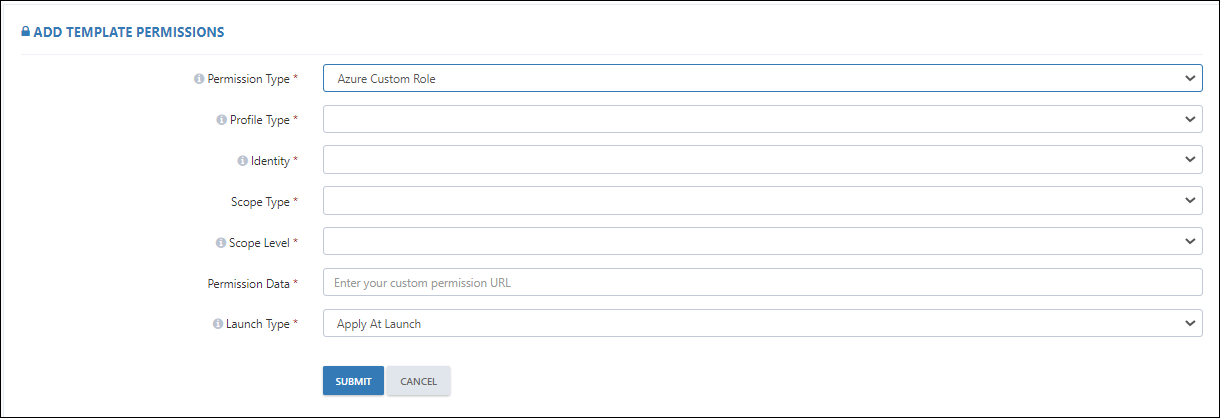The width and height of the screenshot is (1220, 418).
Task: Click the Launch Type chevron arrow
Action: coord(1190,323)
